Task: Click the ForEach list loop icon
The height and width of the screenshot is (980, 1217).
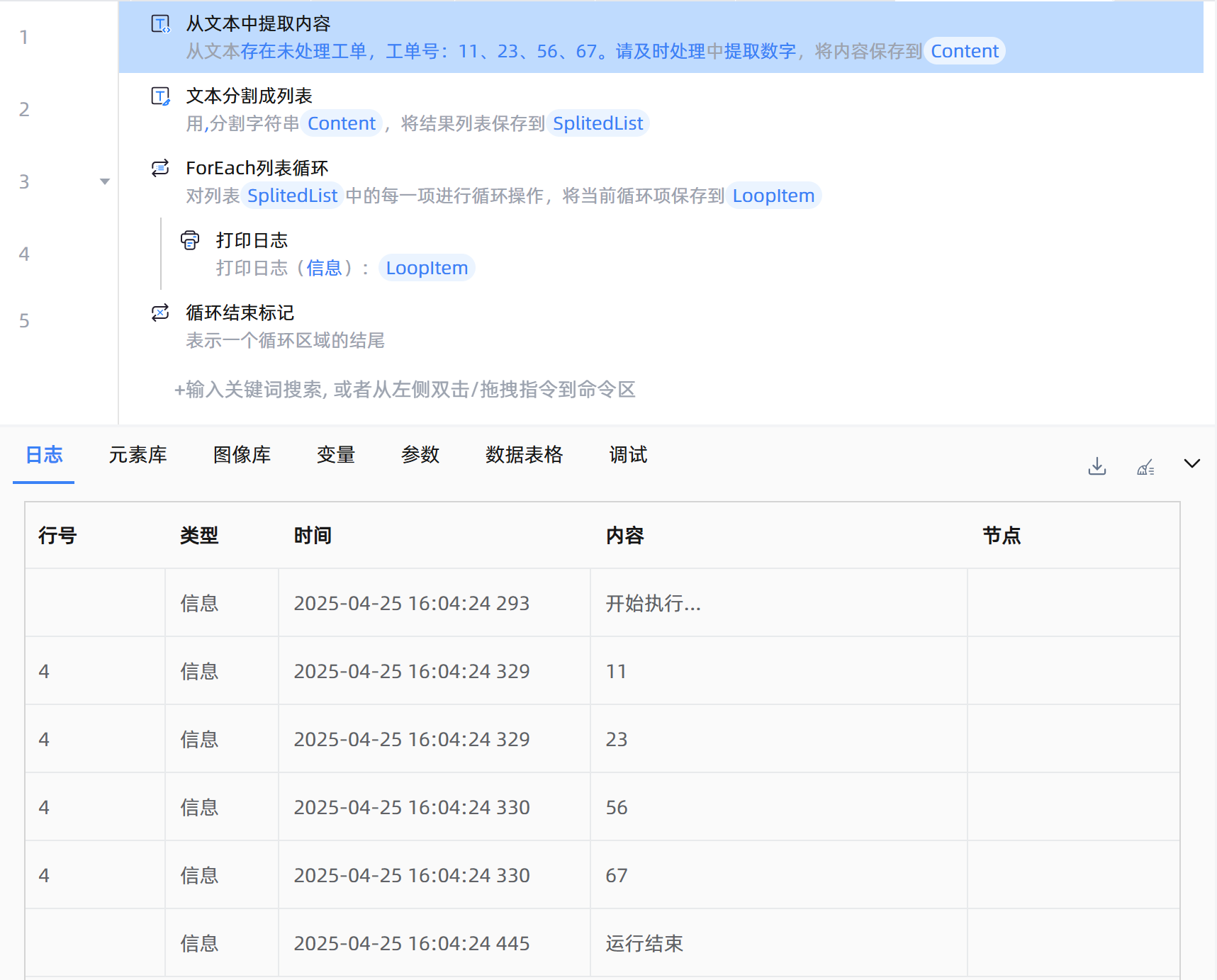Action: pos(161,168)
